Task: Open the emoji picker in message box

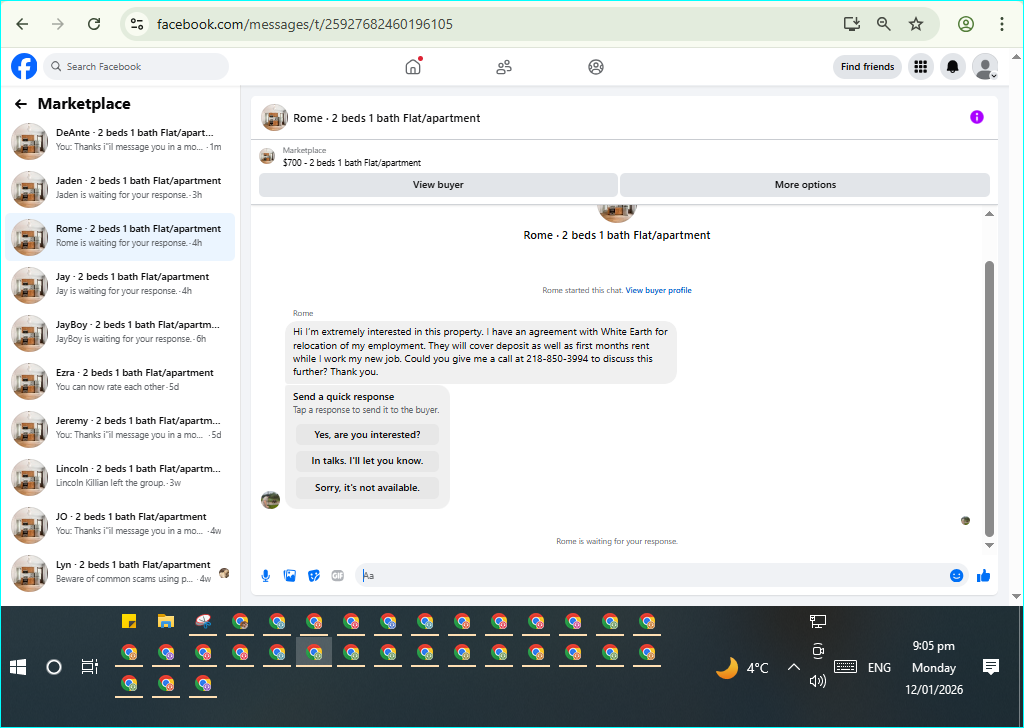Action: click(957, 575)
